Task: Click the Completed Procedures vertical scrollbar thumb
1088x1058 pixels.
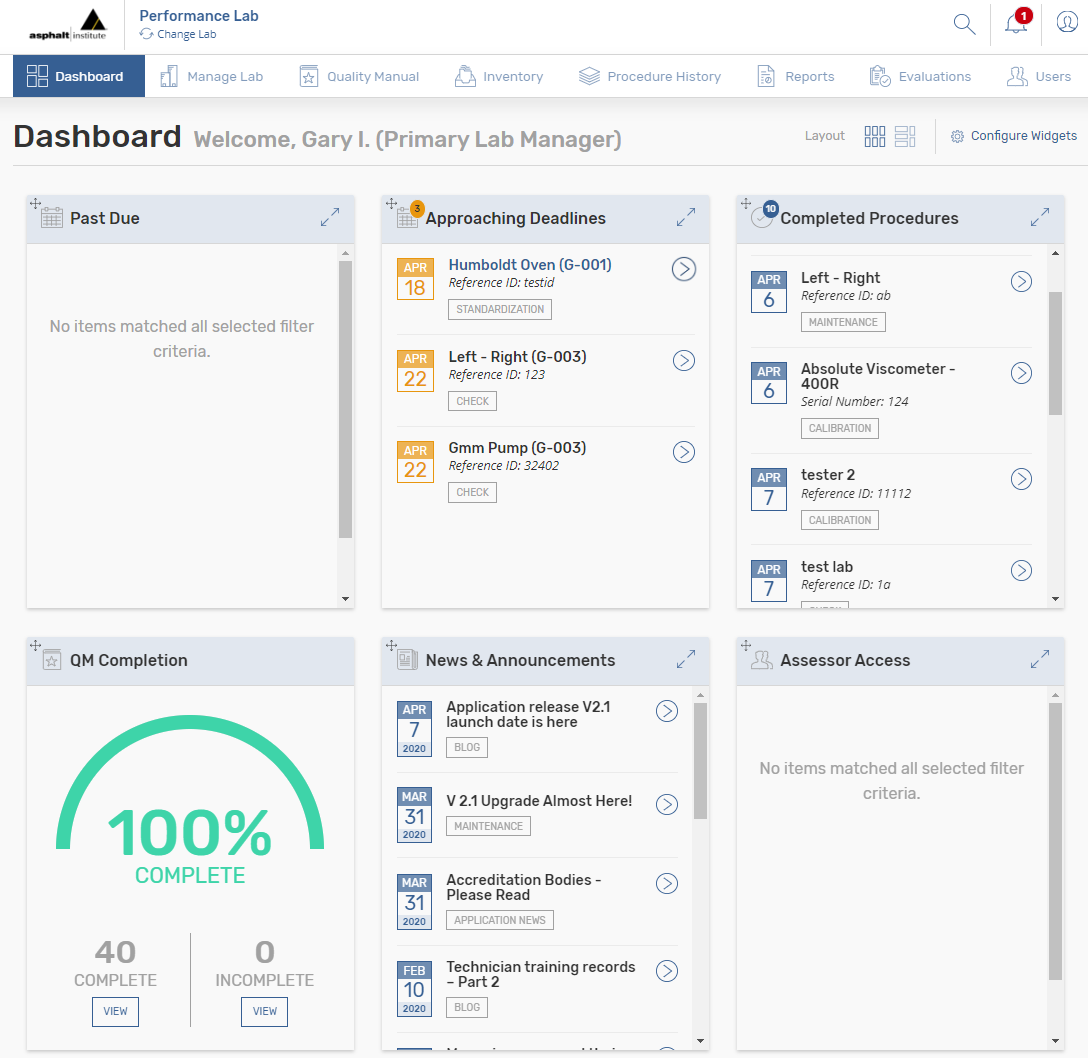Action: 1055,353
